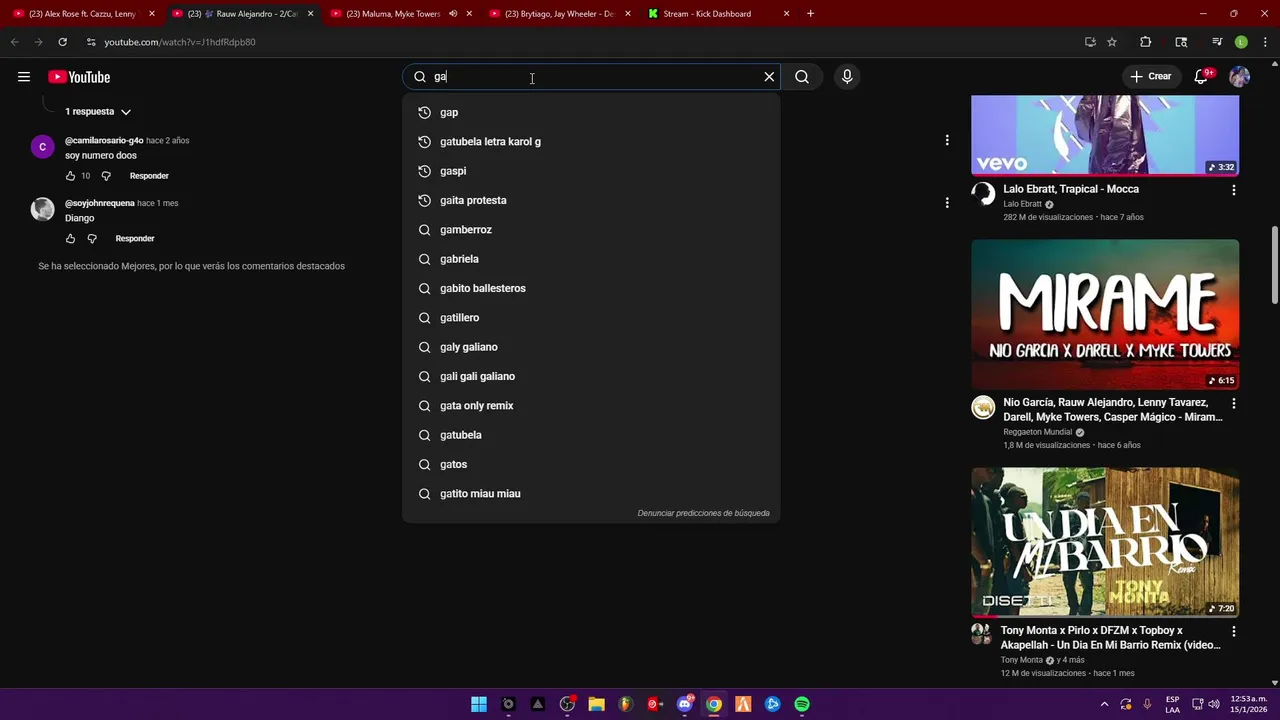Open options for the @camilarosario-g4o comment
This screenshot has height=720, width=1280.
click(x=947, y=140)
